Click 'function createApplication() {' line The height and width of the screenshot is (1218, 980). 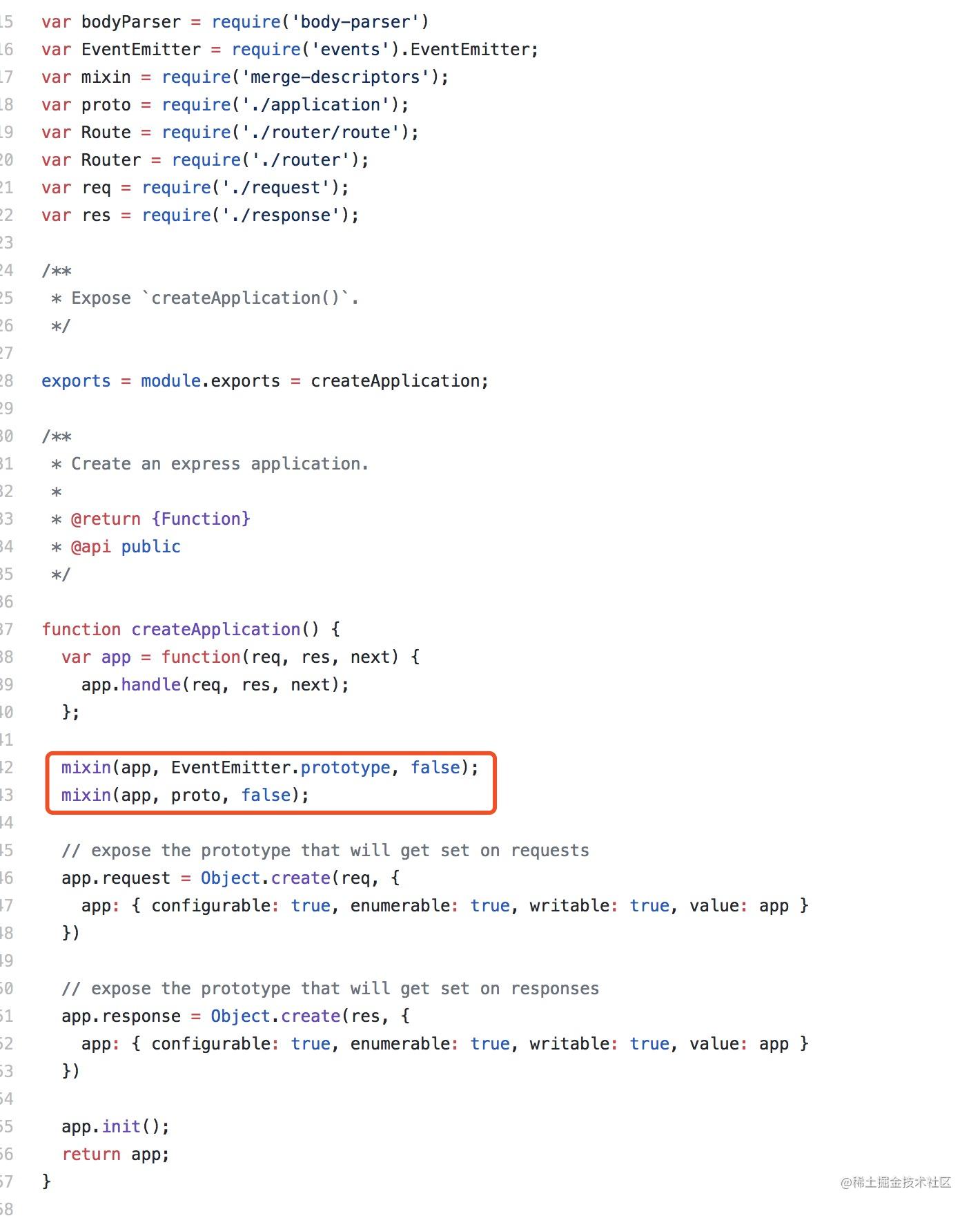191,630
